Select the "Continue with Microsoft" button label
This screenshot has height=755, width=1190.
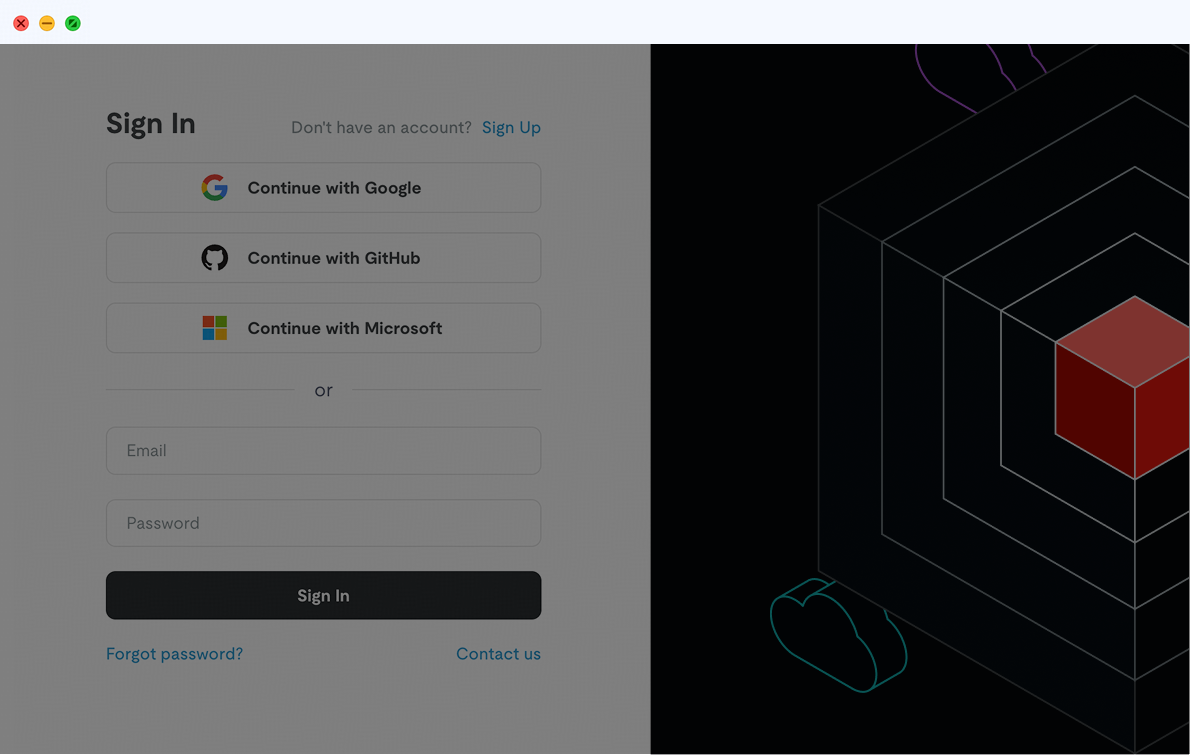click(345, 328)
